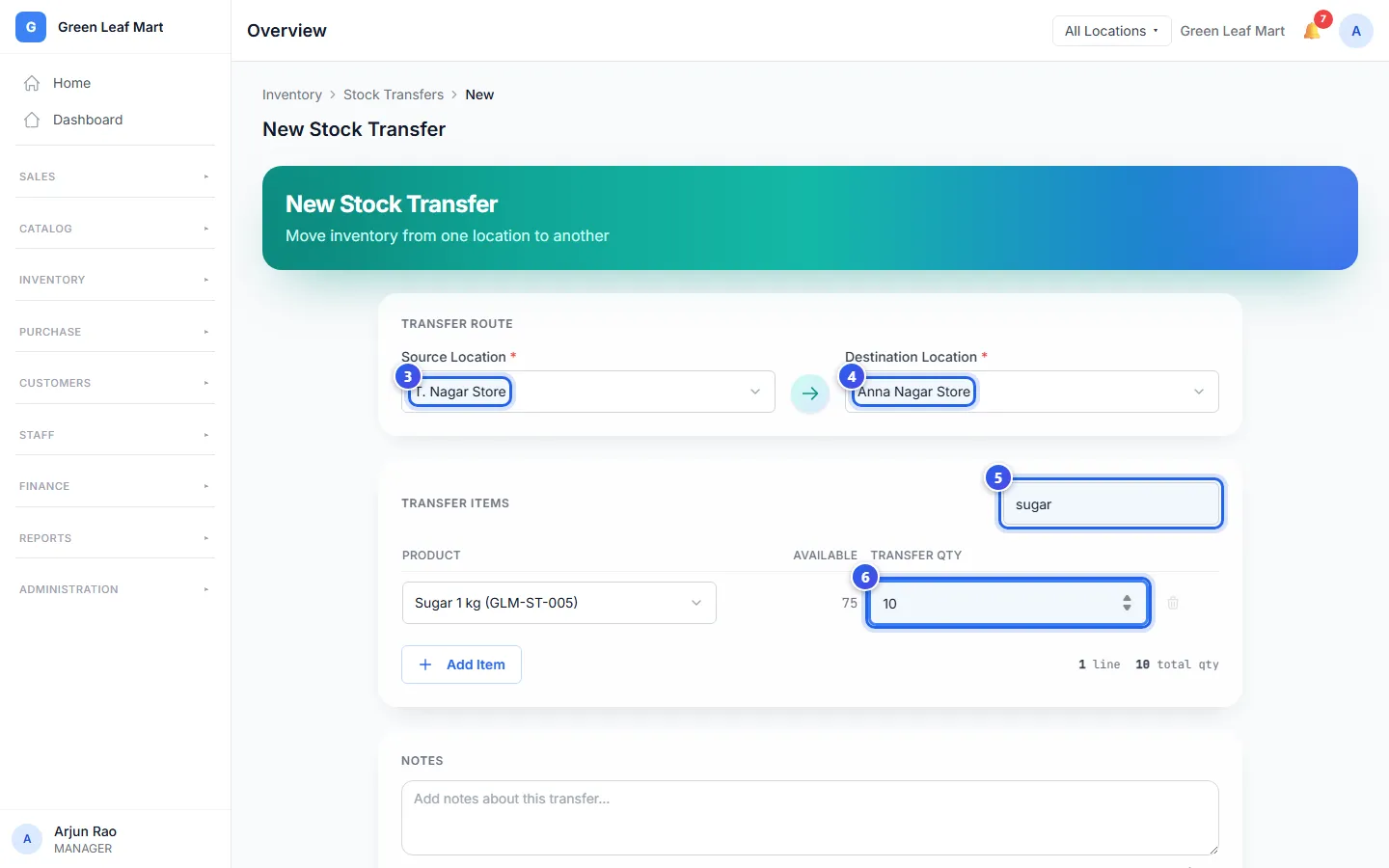Viewport: 1389px width, 868px height.
Task: Click the Add Item button
Action: pos(461,665)
